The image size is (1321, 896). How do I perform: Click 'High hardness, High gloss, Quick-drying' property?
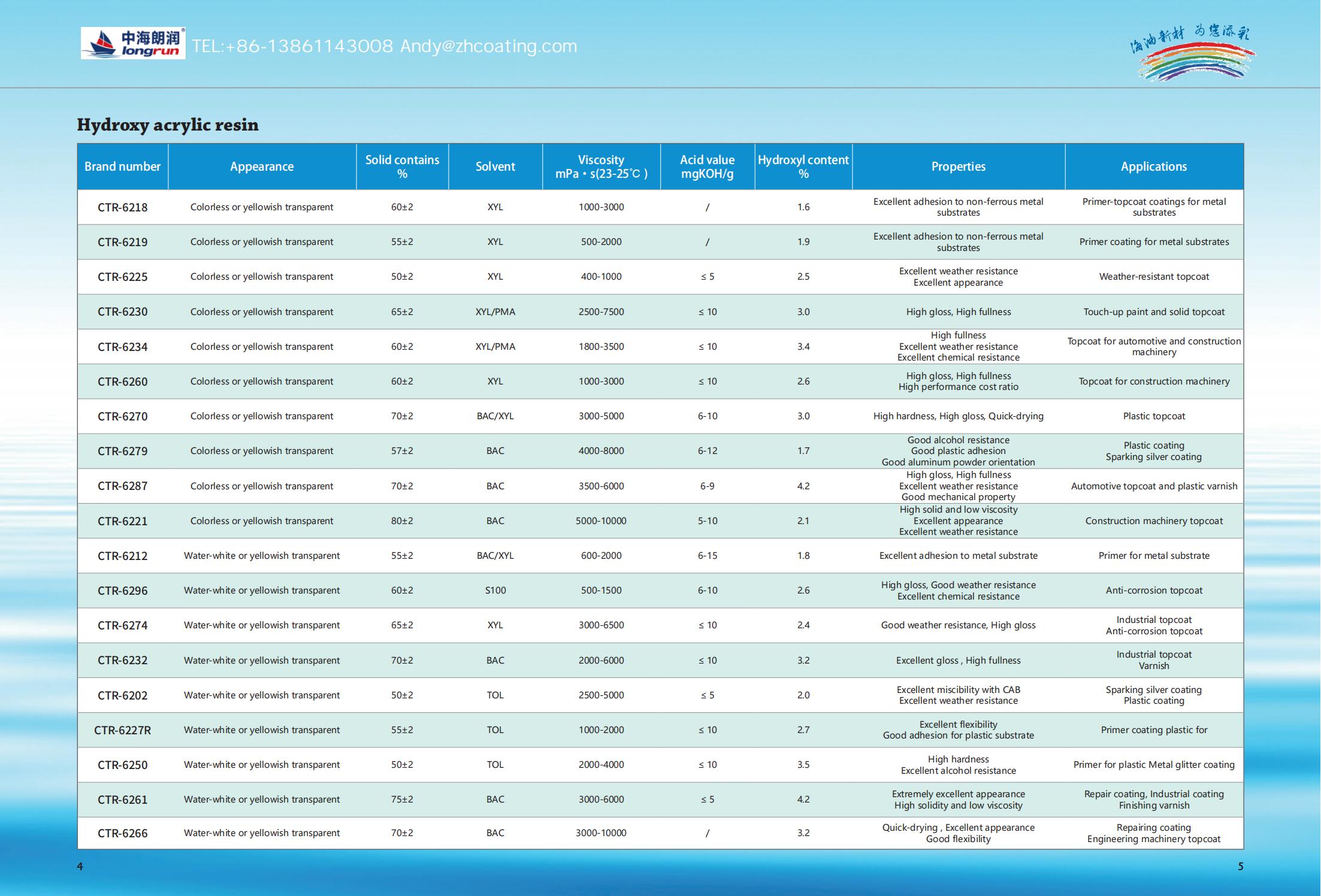click(x=958, y=416)
